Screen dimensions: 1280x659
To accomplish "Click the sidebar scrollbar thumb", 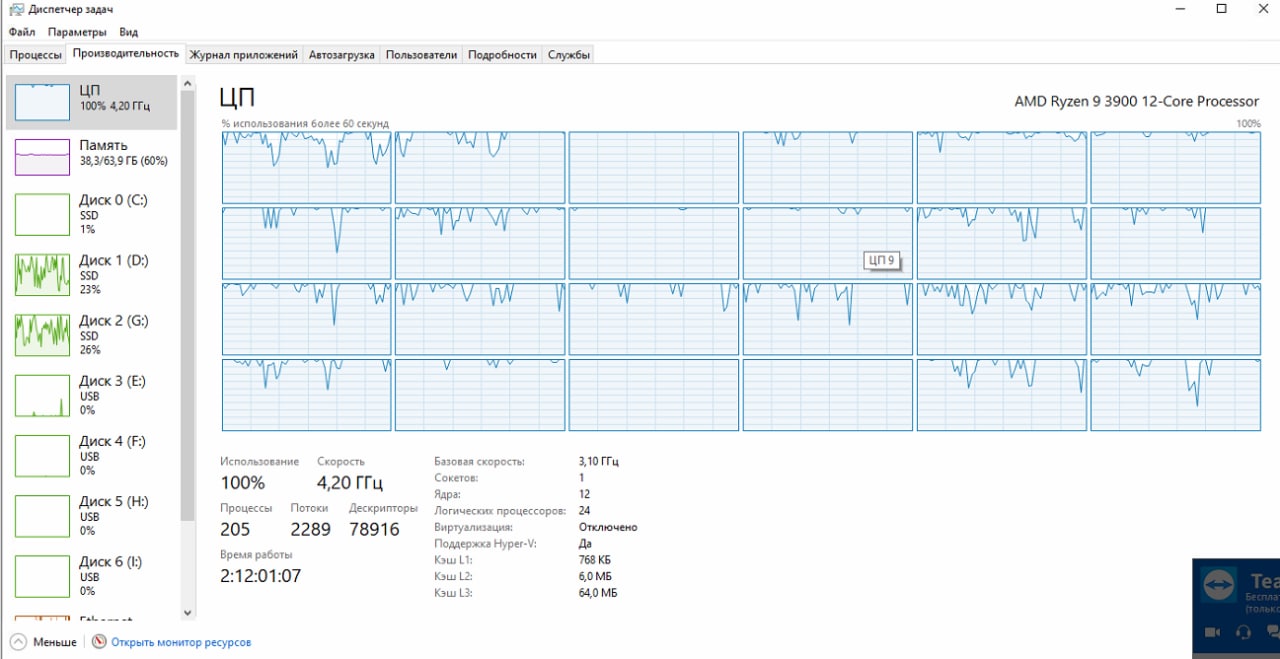I will pos(188,305).
